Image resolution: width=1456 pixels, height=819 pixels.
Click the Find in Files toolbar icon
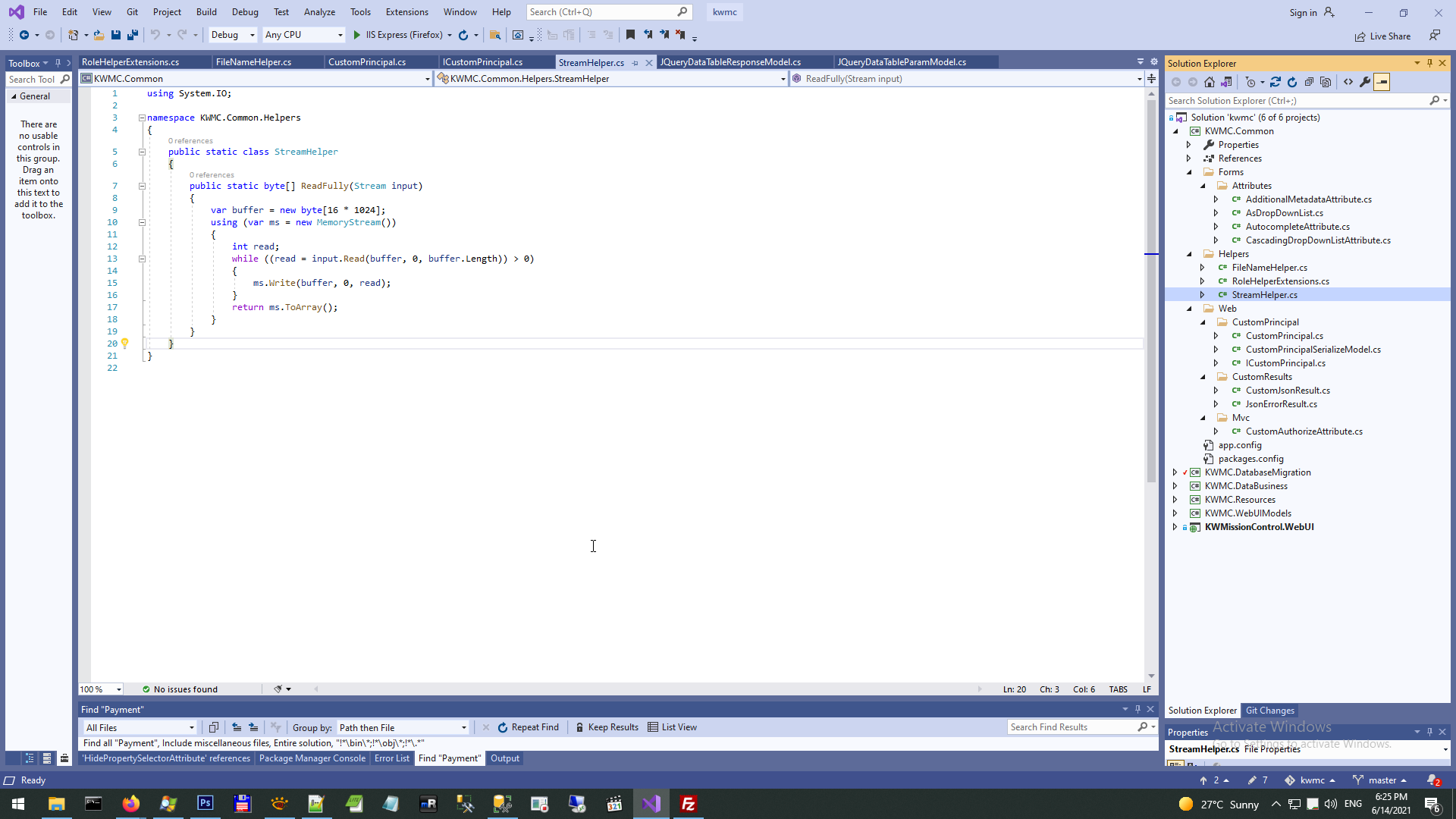[x=495, y=35]
